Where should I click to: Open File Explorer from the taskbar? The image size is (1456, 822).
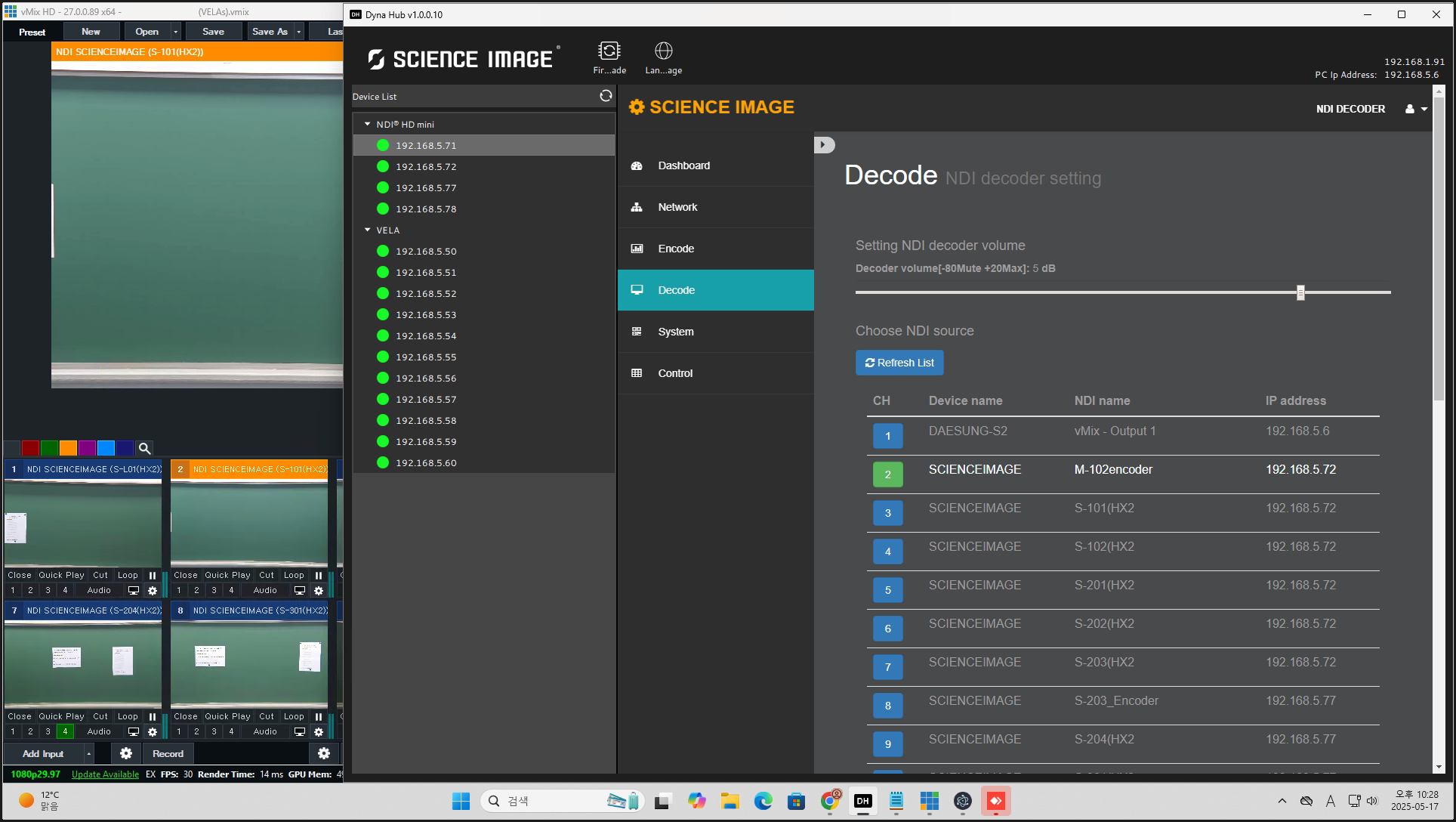(x=730, y=801)
